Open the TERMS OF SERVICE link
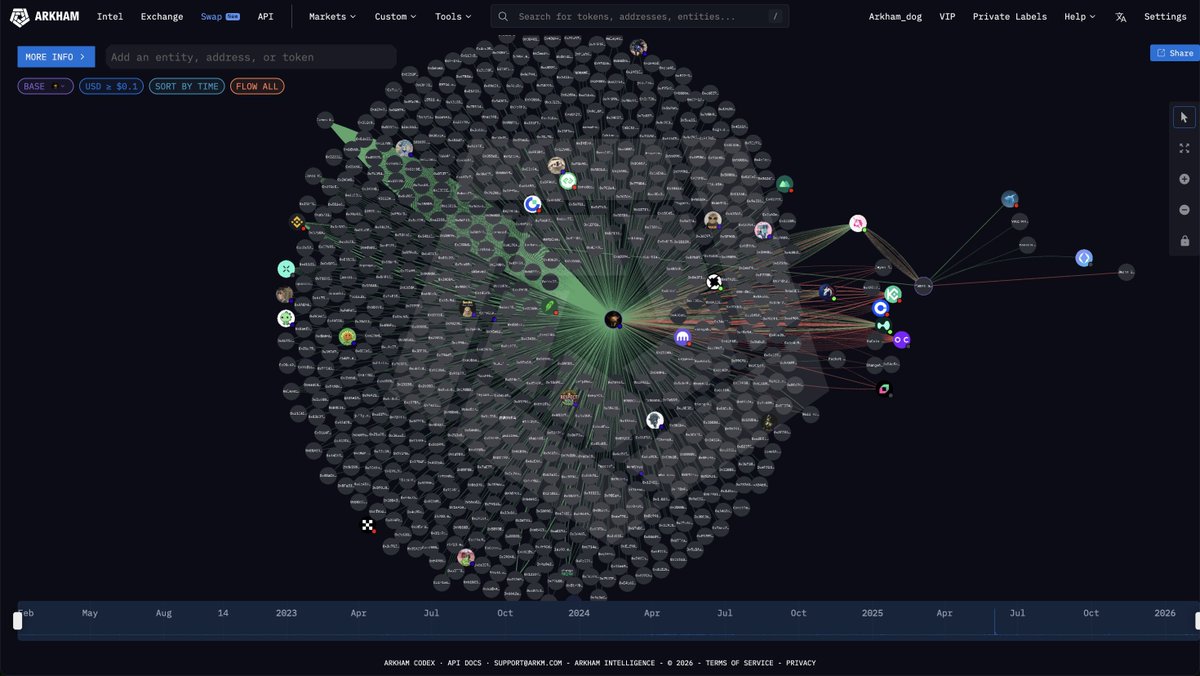 pos(740,663)
